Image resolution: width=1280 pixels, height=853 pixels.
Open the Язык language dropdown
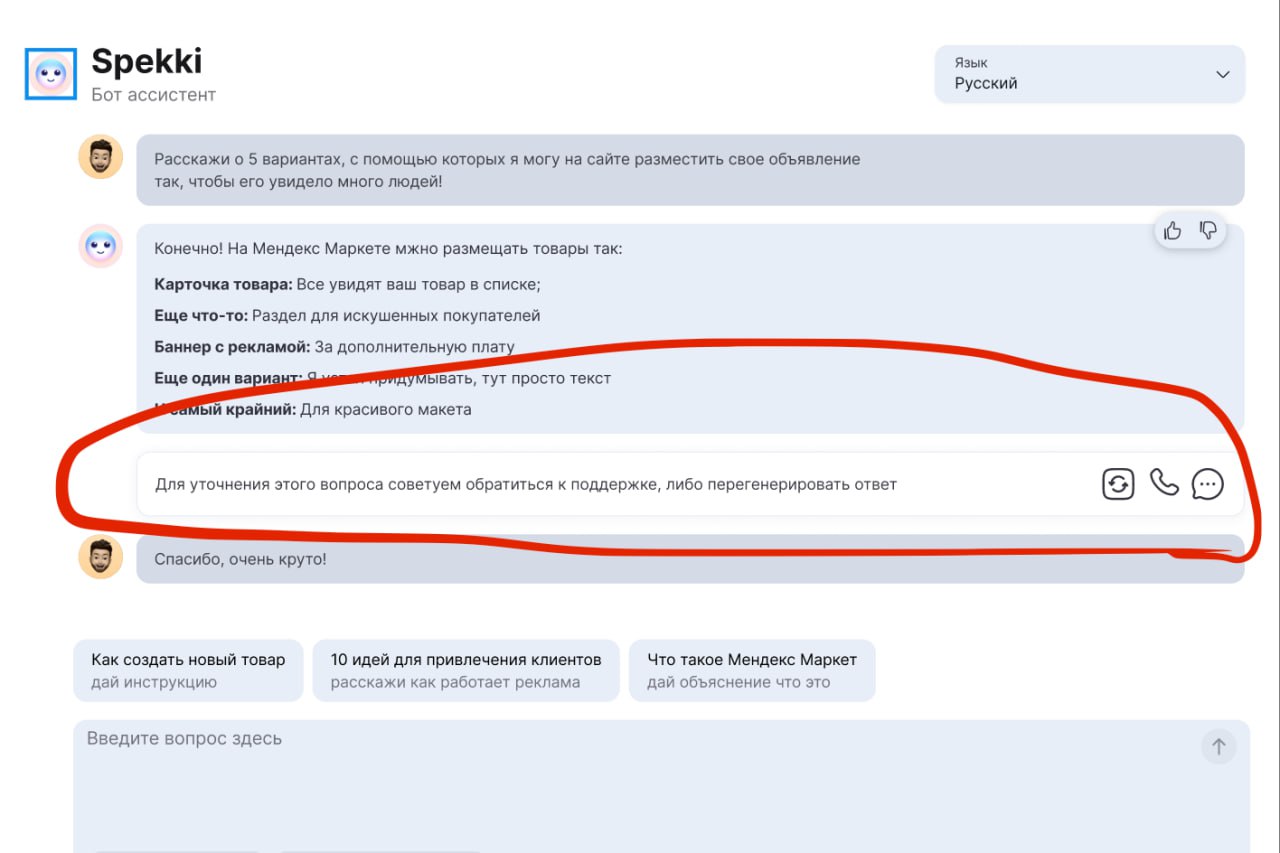(x=1090, y=74)
